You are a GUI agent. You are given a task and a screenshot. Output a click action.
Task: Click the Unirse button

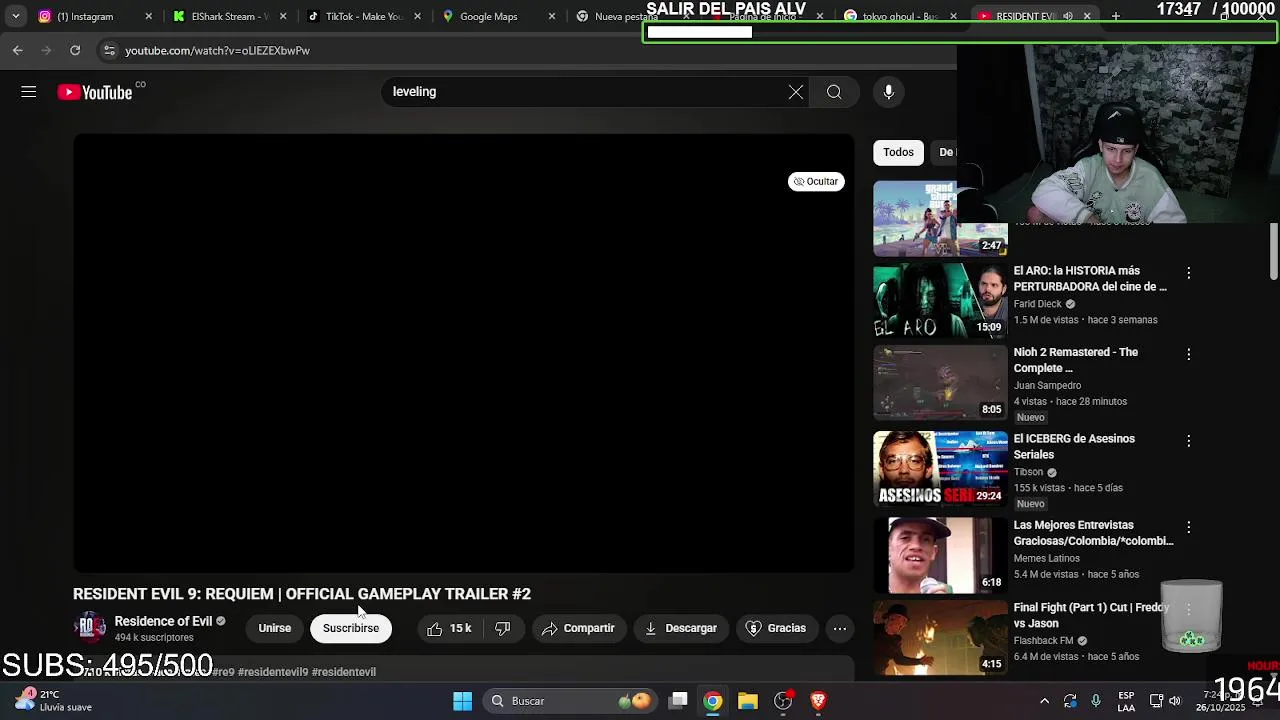point(275,628)
